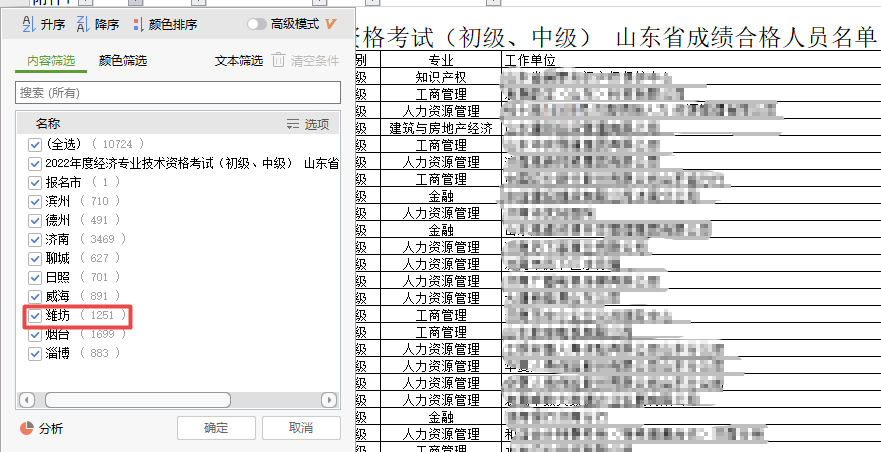Click 清空条件 trash icon
This screenshot has height=452, width=881.
(279, 60)
